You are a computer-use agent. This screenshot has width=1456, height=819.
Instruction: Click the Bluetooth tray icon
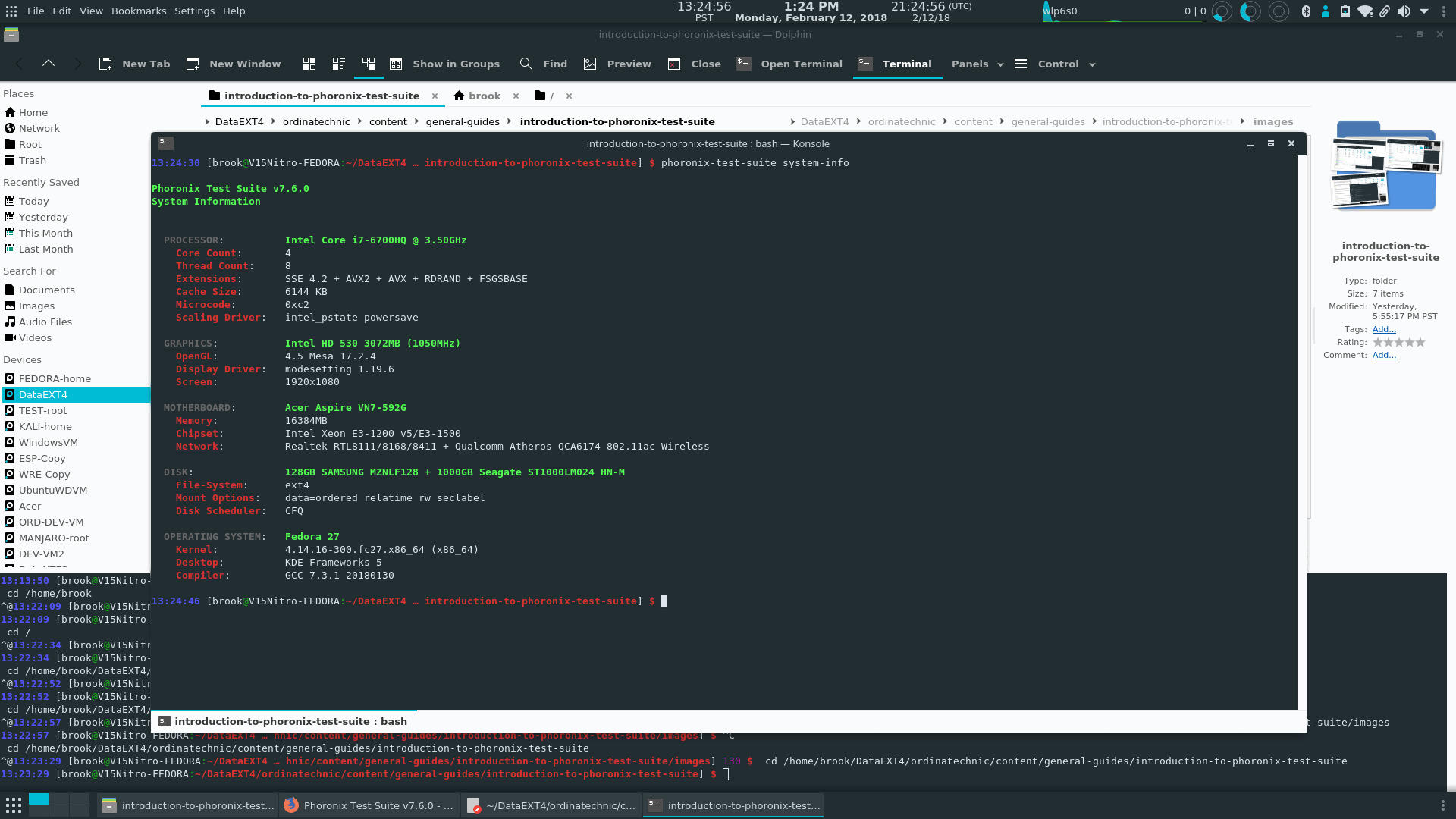[1306, 11]
